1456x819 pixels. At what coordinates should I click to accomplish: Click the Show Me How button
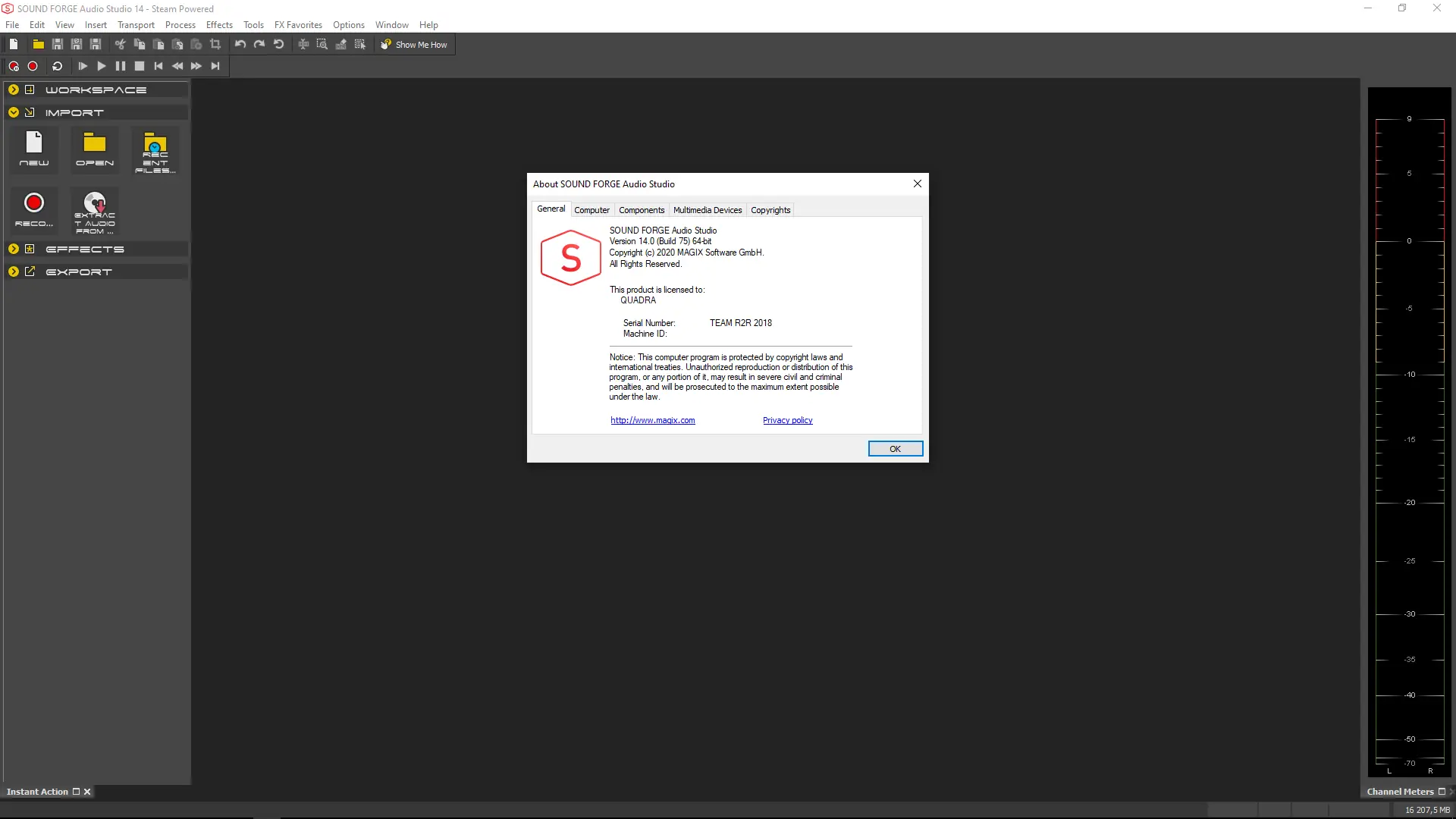[x=414, y=45]
